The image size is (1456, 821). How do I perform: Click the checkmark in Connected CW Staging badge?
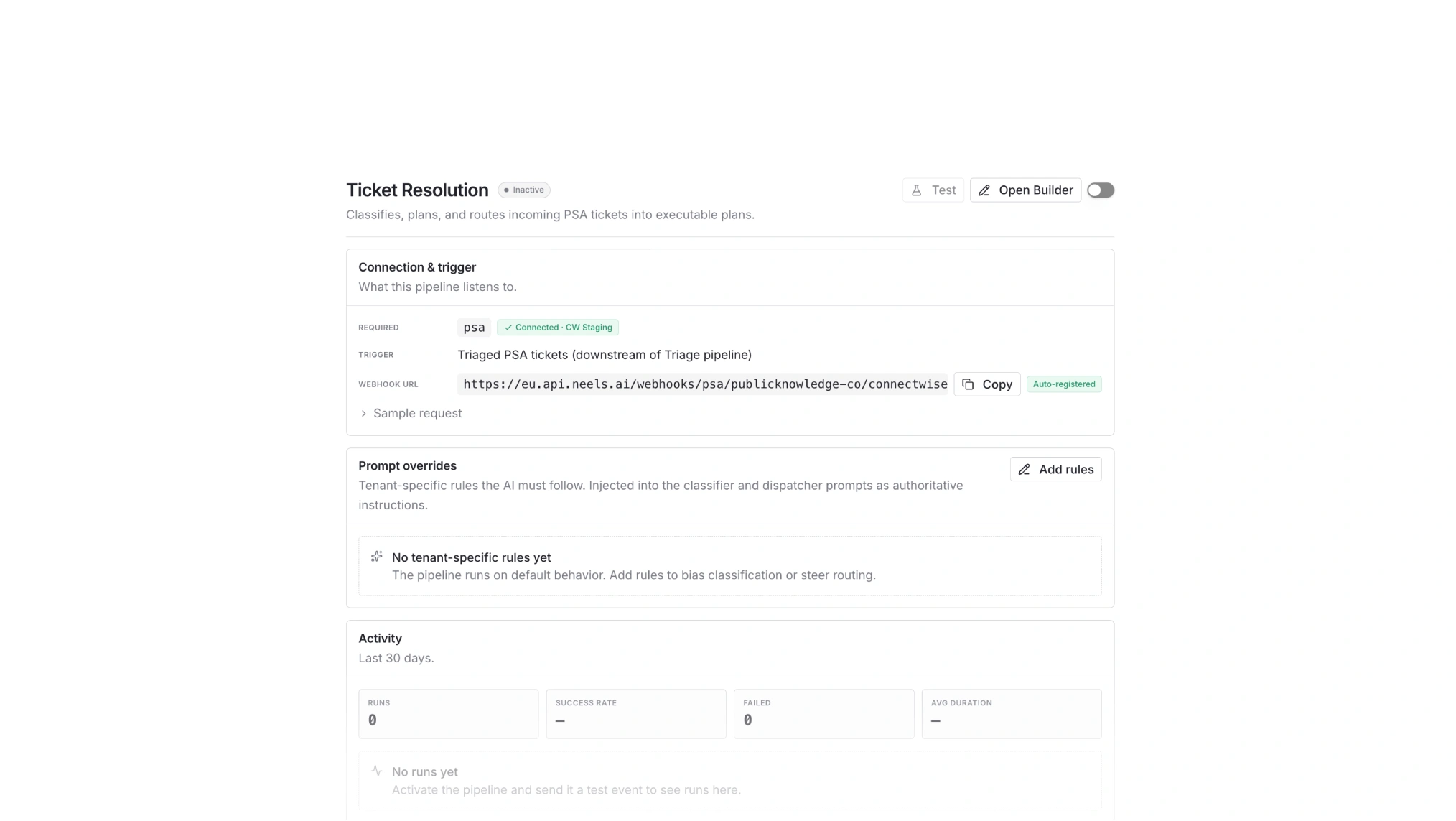(508, 328)
